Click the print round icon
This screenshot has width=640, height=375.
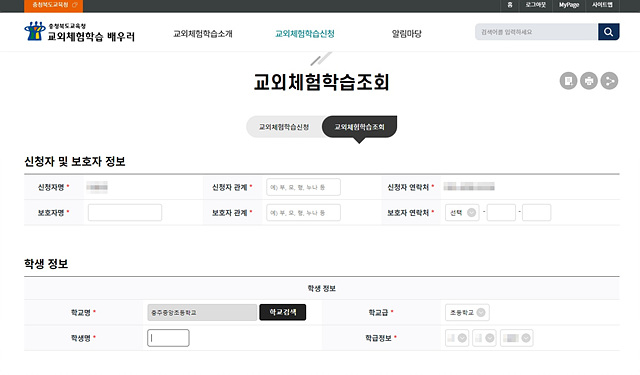coord(589,81)
